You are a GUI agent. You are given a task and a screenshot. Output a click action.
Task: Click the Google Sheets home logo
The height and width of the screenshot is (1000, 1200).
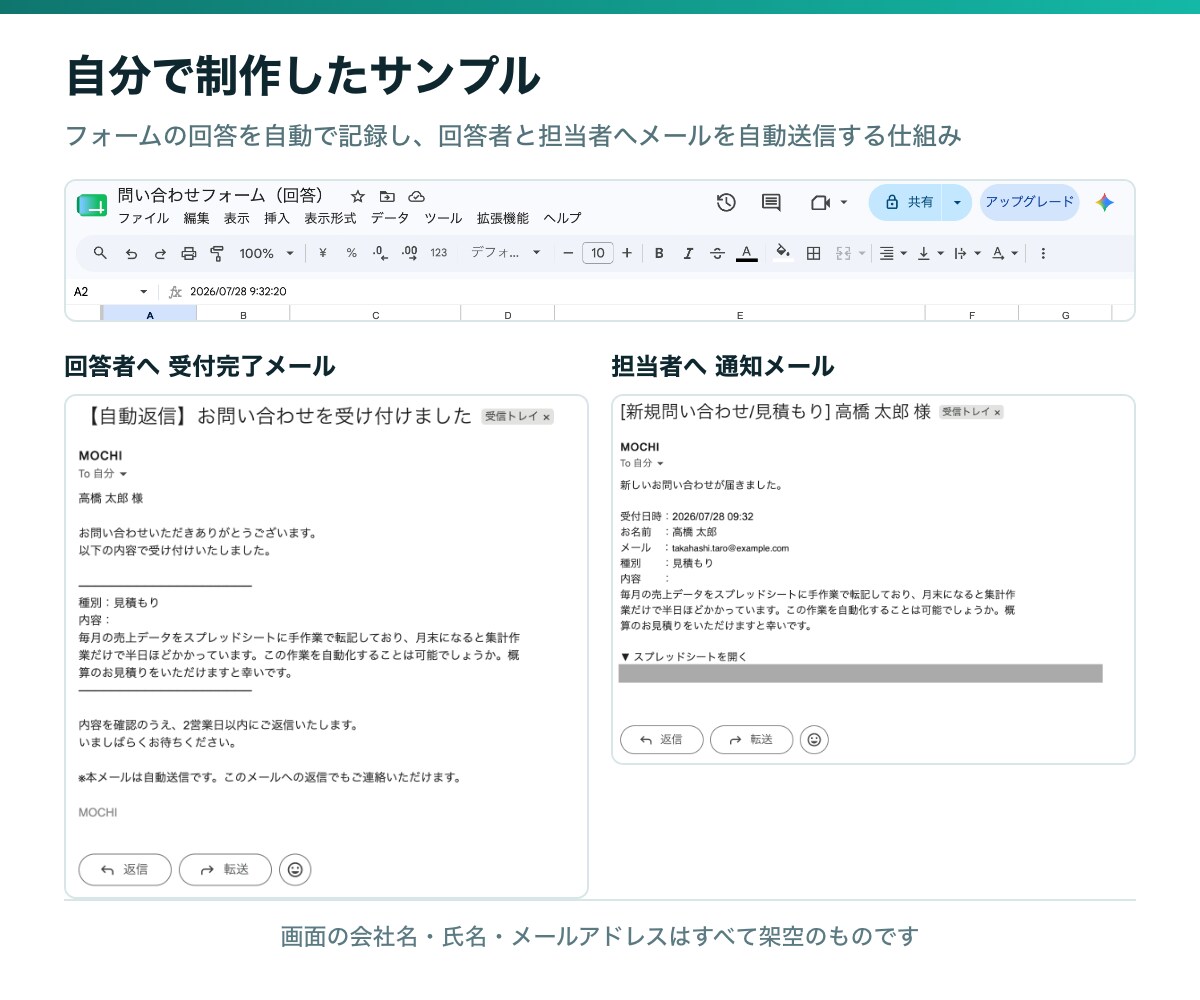point(92,205)
